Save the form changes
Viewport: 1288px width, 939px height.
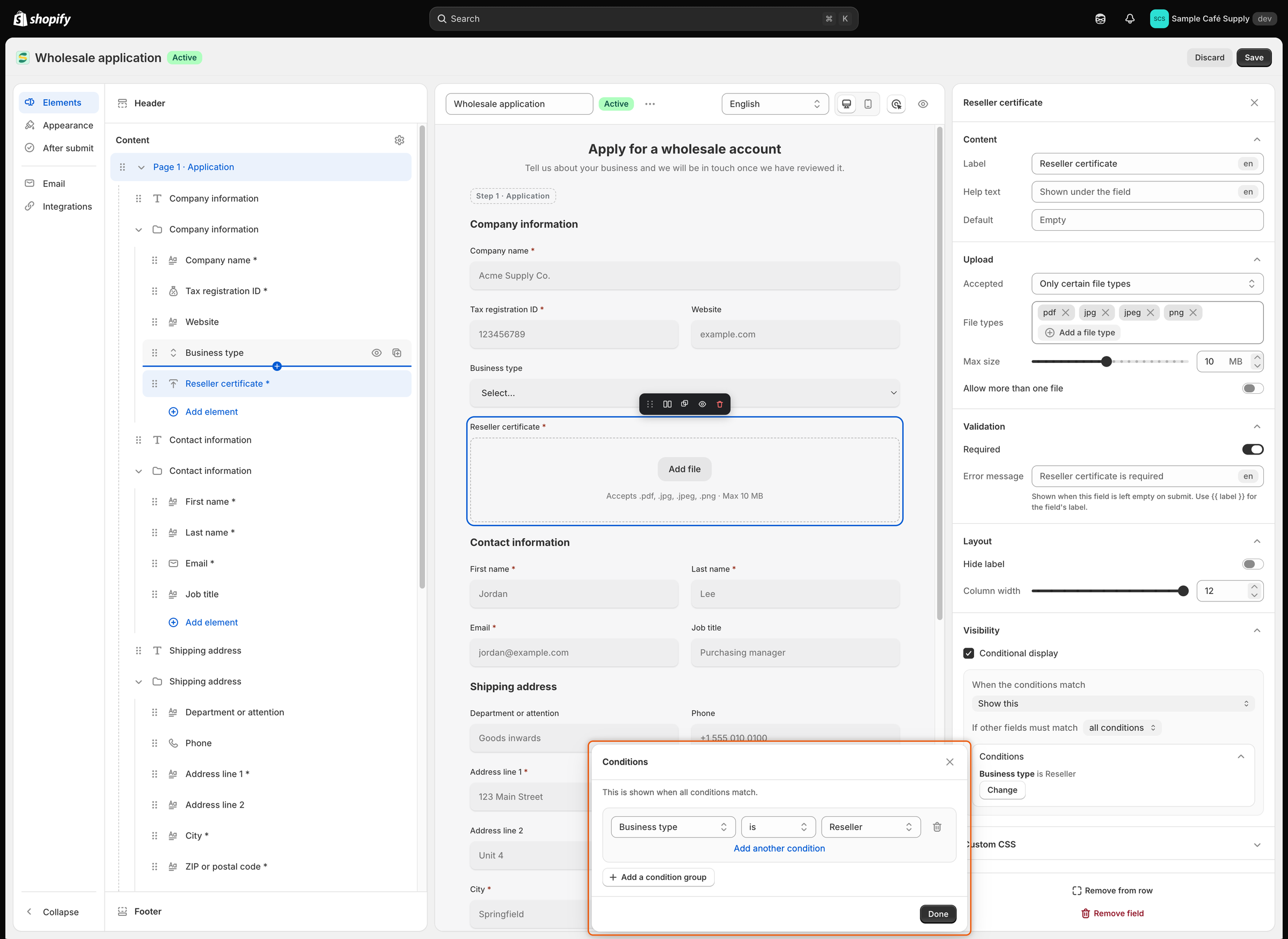coord(1253,57)
